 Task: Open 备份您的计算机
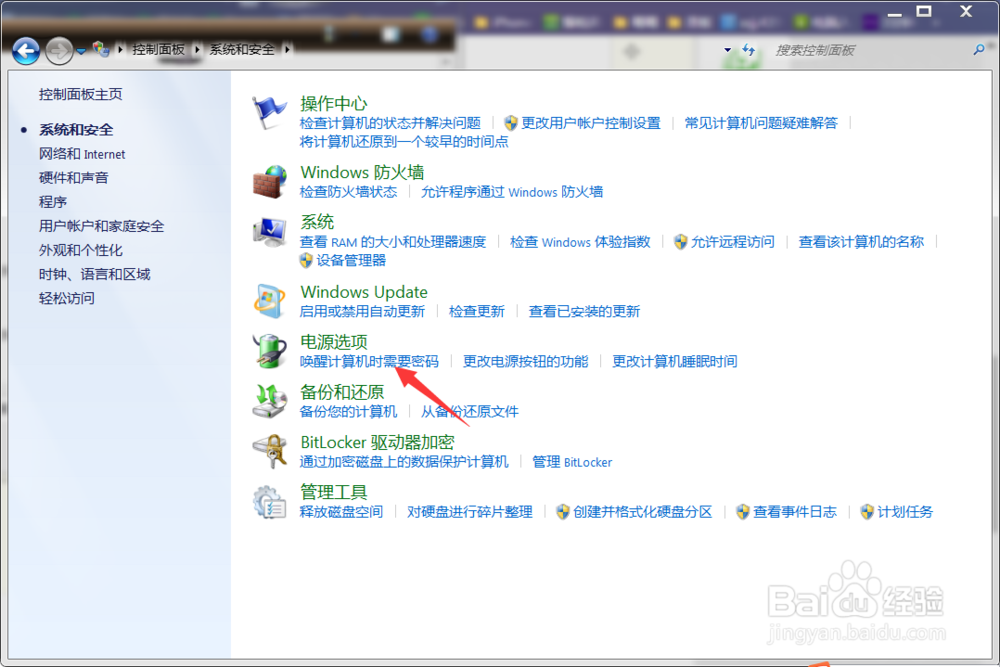tap(348, 411)
